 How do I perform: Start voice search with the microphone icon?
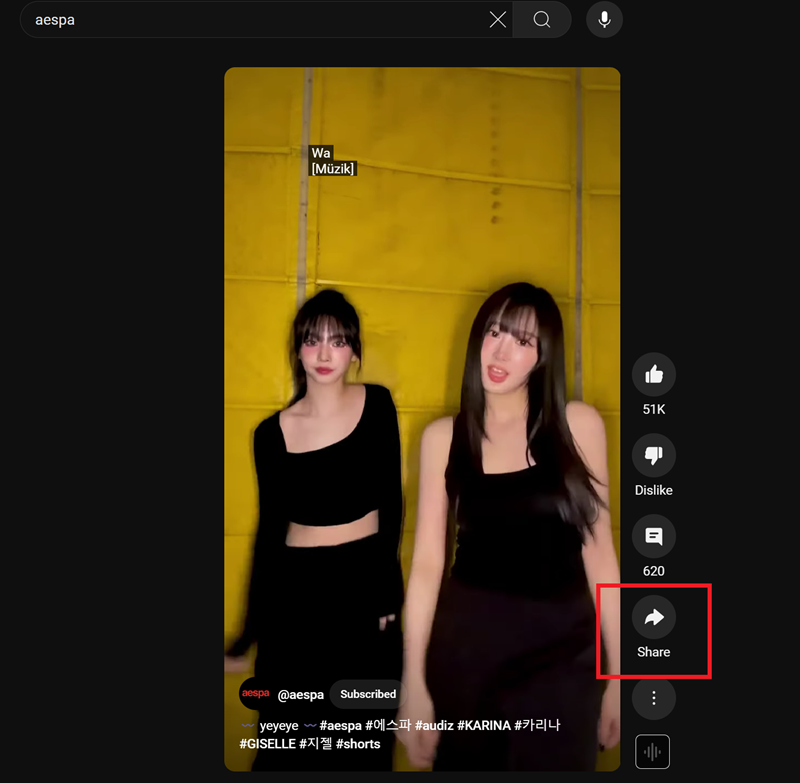click(x=604, y=20)
